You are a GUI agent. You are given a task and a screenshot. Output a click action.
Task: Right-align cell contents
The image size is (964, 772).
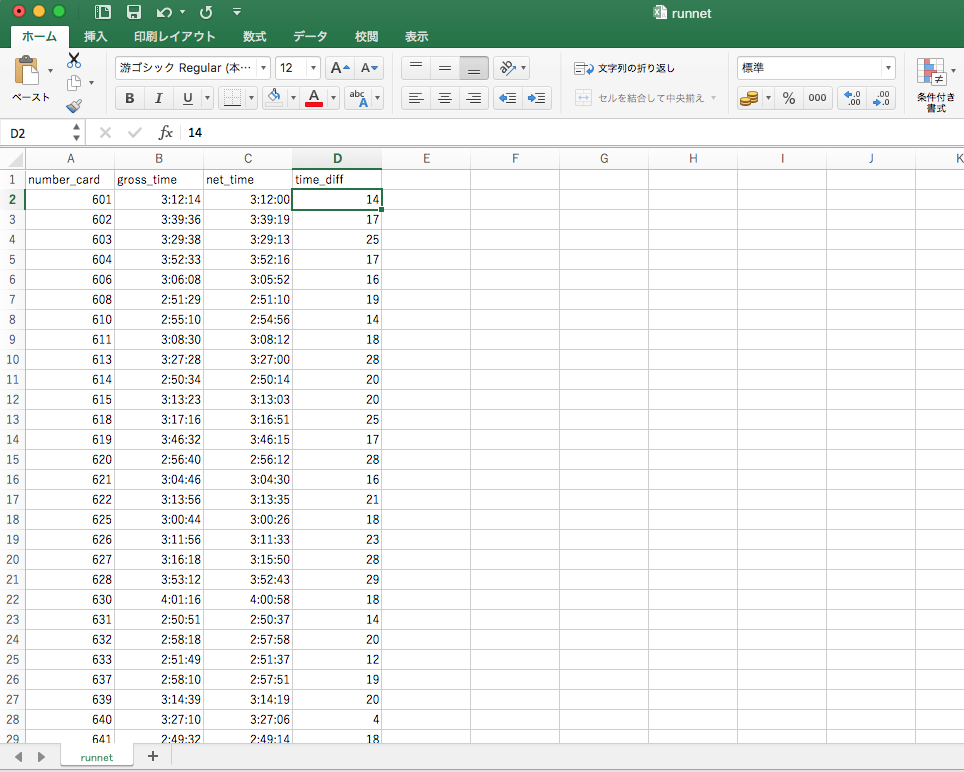[473, 98]
